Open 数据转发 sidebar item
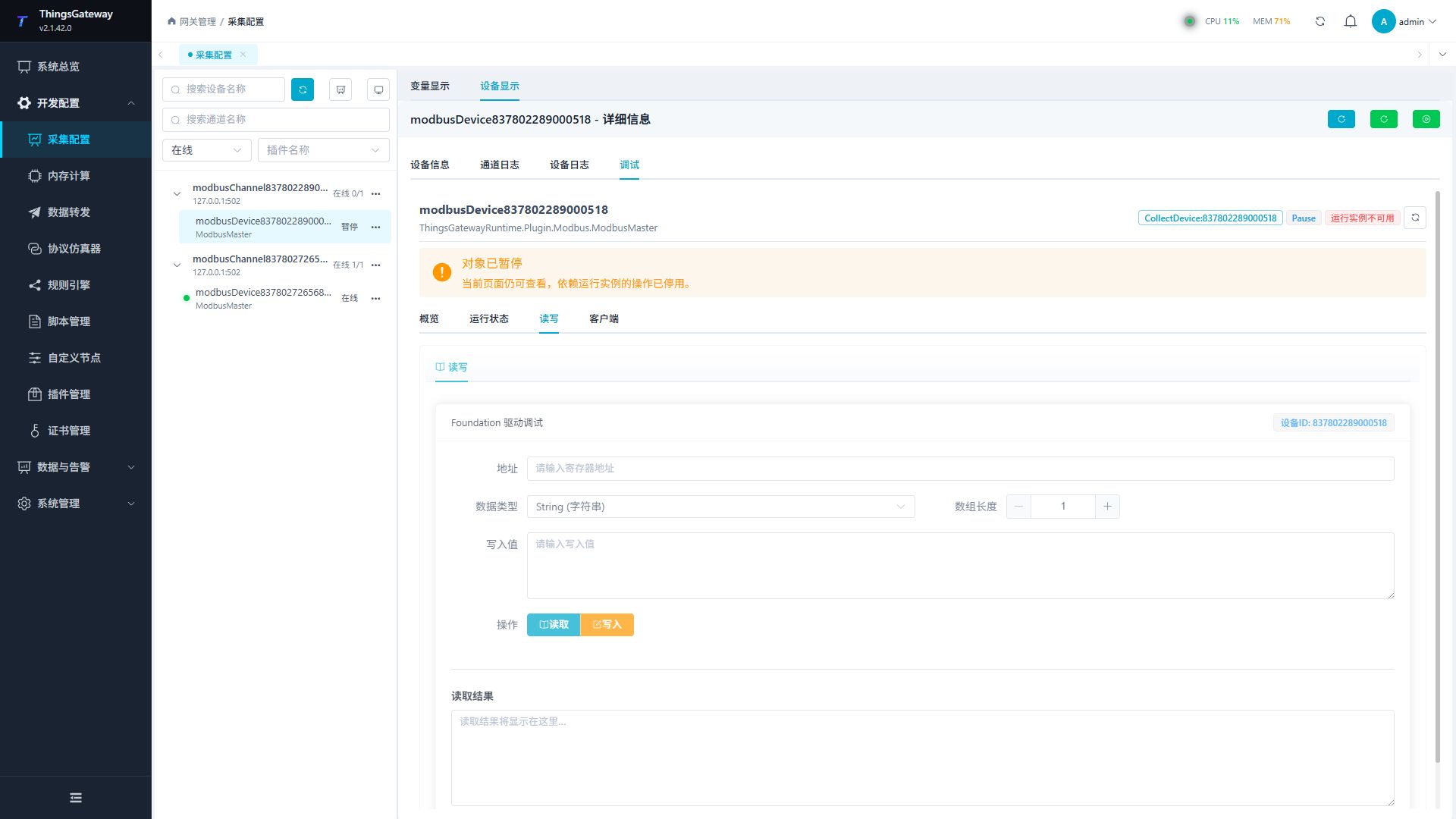This screenshot has height=819, width=1456. point(76,212)
